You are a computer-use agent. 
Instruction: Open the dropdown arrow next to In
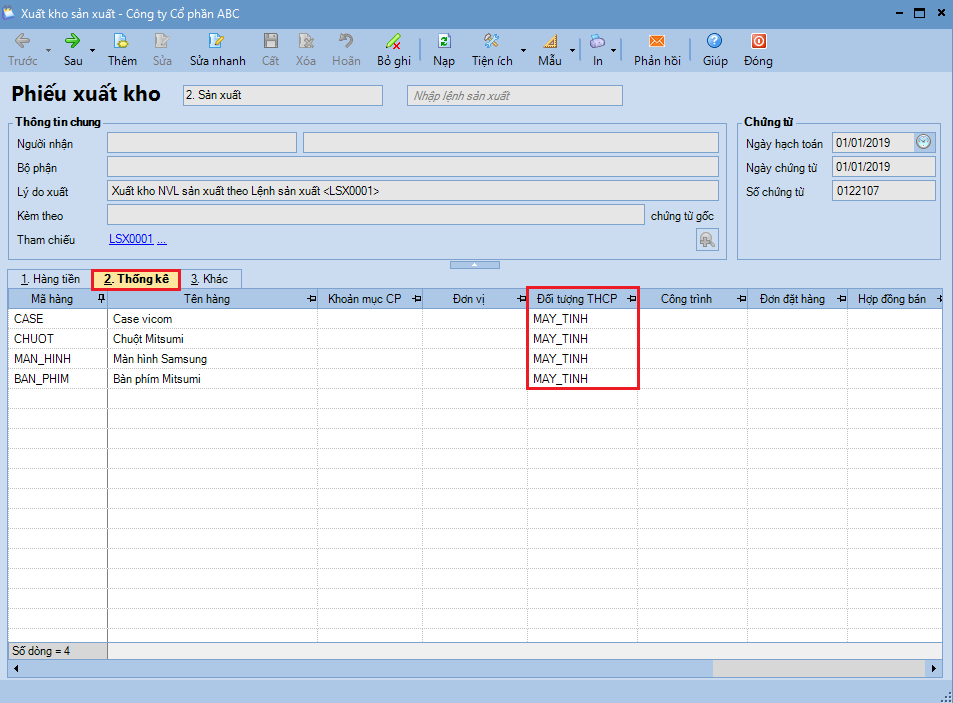tap(612, 50)
